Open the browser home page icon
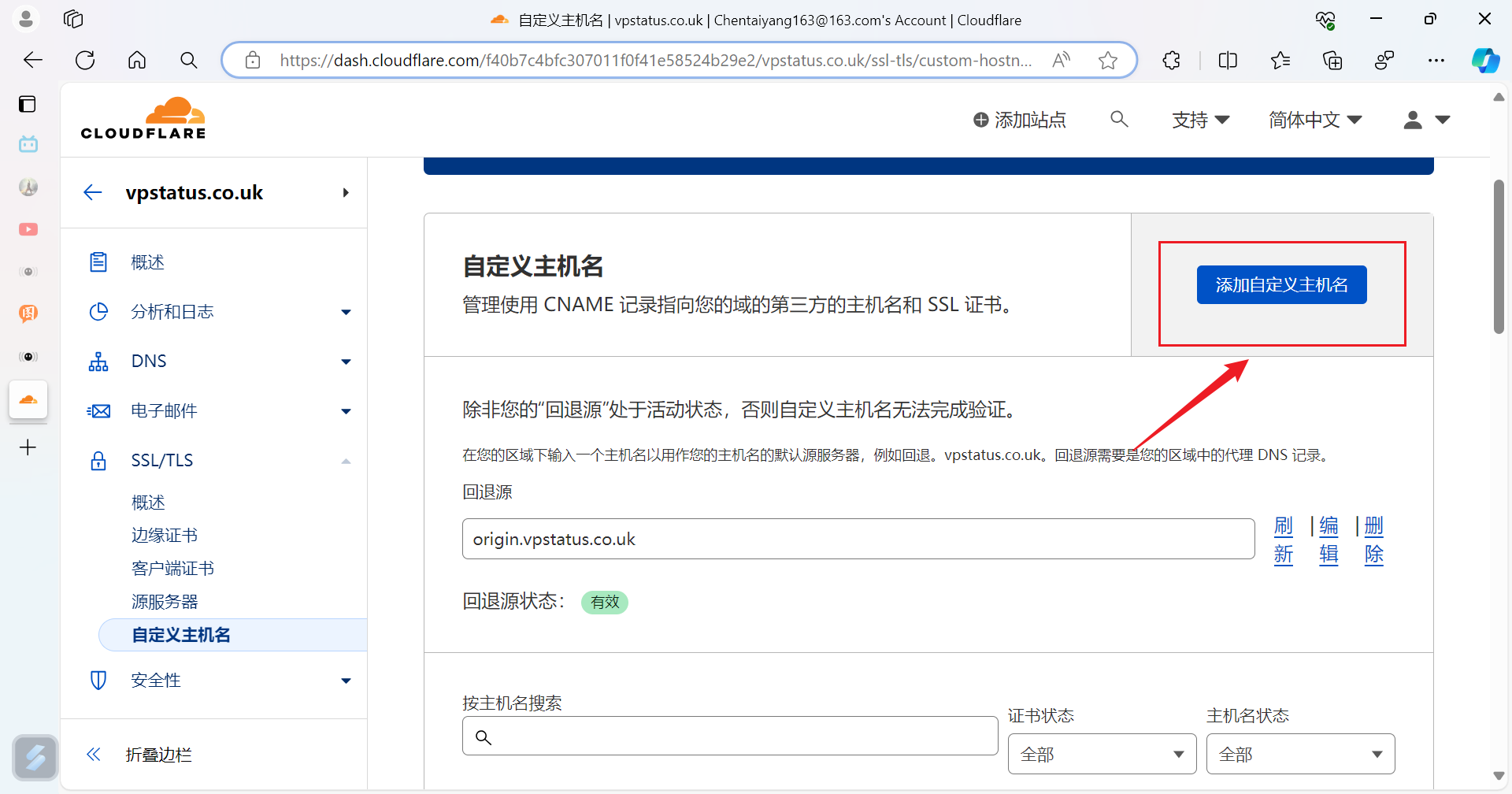This screenshot has height=794, width=1512. point(137,60)
